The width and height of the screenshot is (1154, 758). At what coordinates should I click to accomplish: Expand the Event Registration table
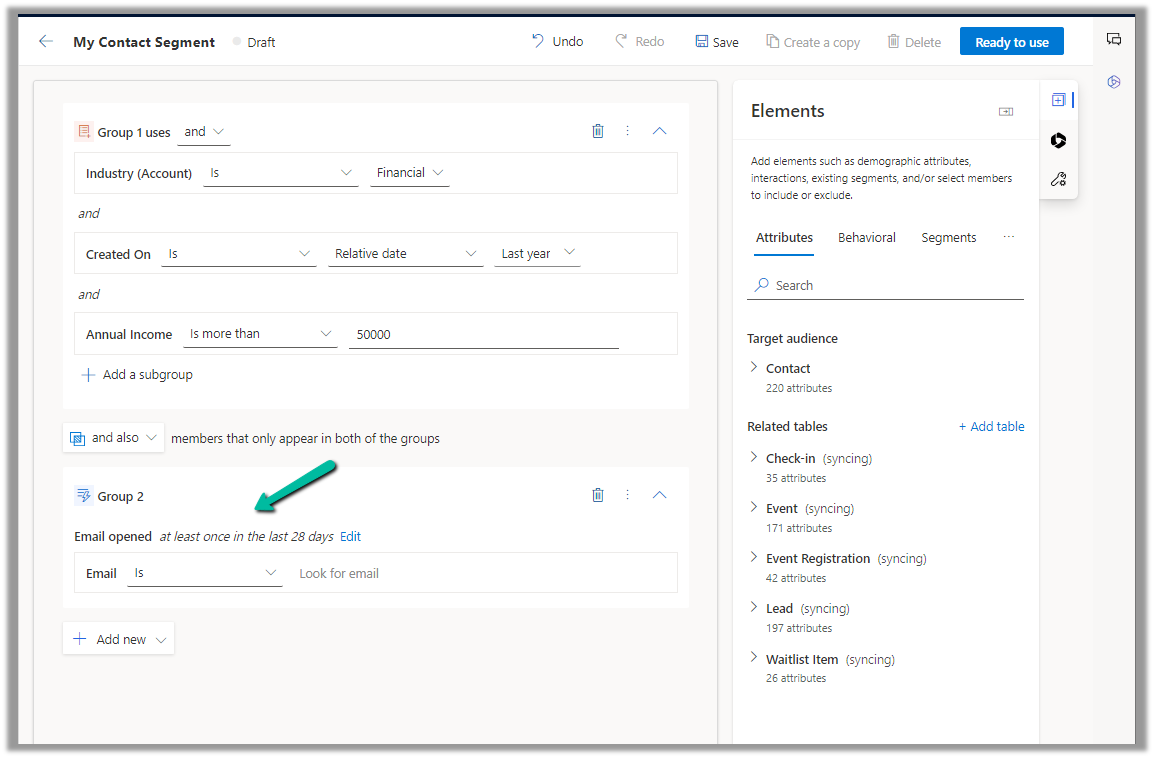click(x=755, y=558)
